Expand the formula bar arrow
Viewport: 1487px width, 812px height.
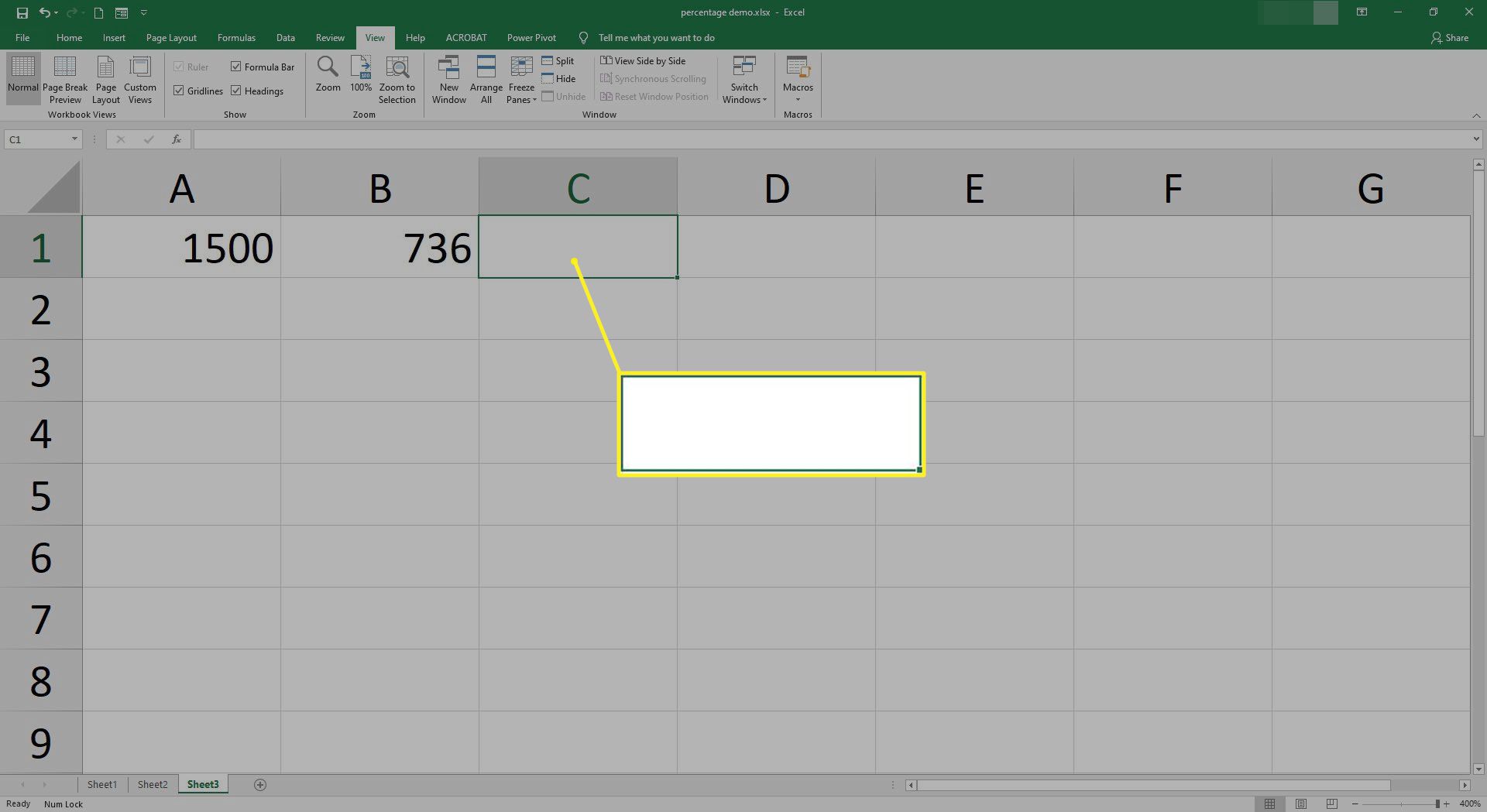(x=1476, y=139)
